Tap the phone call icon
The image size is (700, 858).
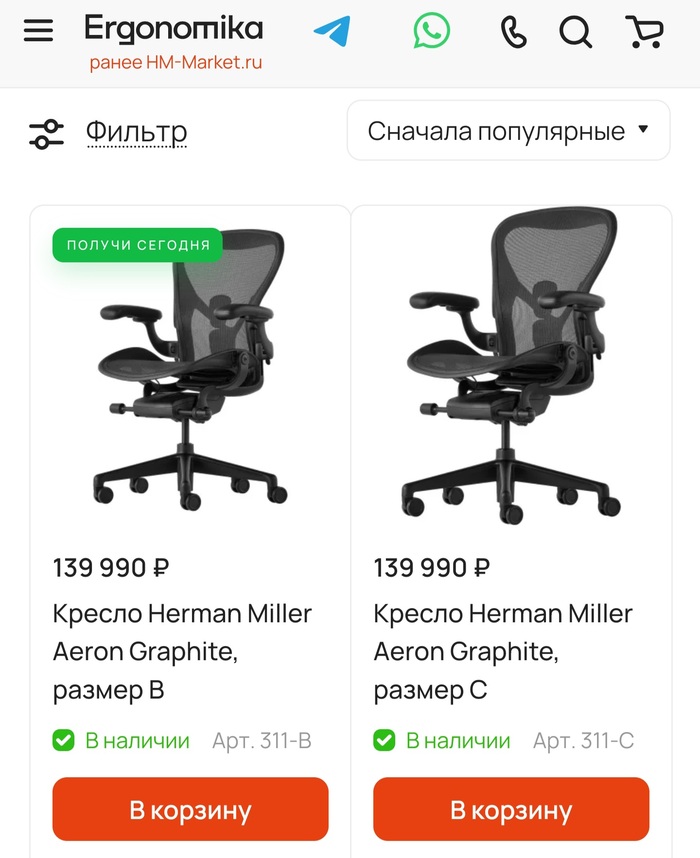513,32
